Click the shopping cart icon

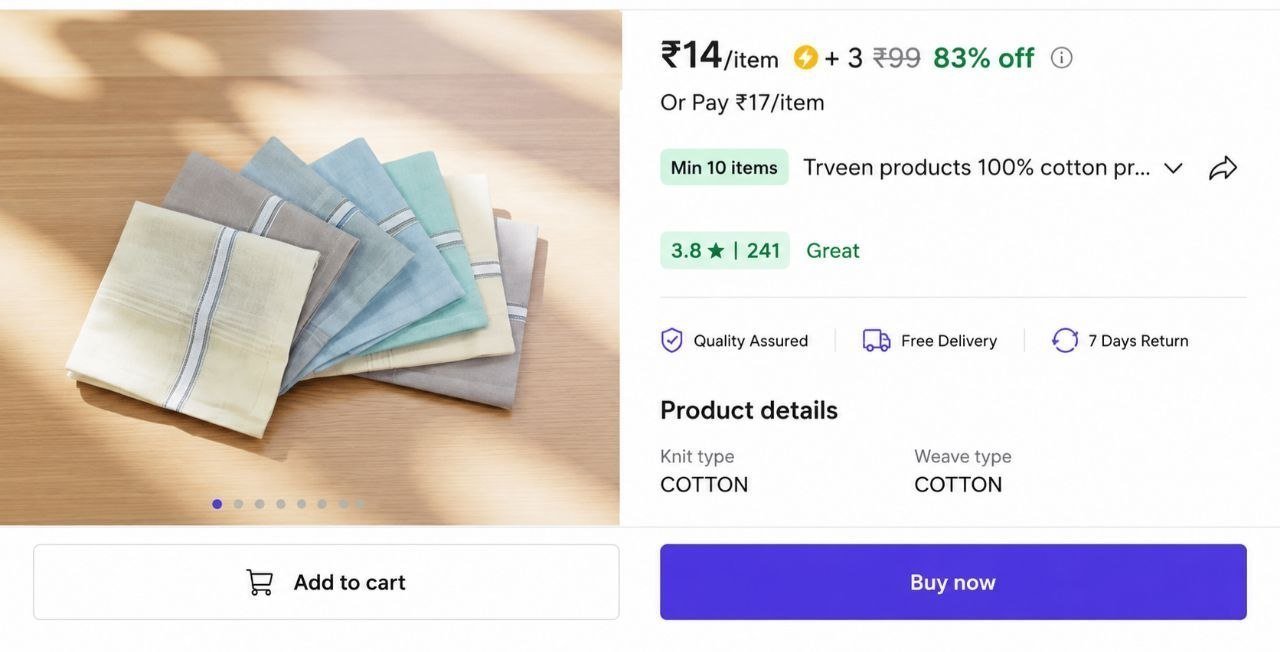coord(260,582)
